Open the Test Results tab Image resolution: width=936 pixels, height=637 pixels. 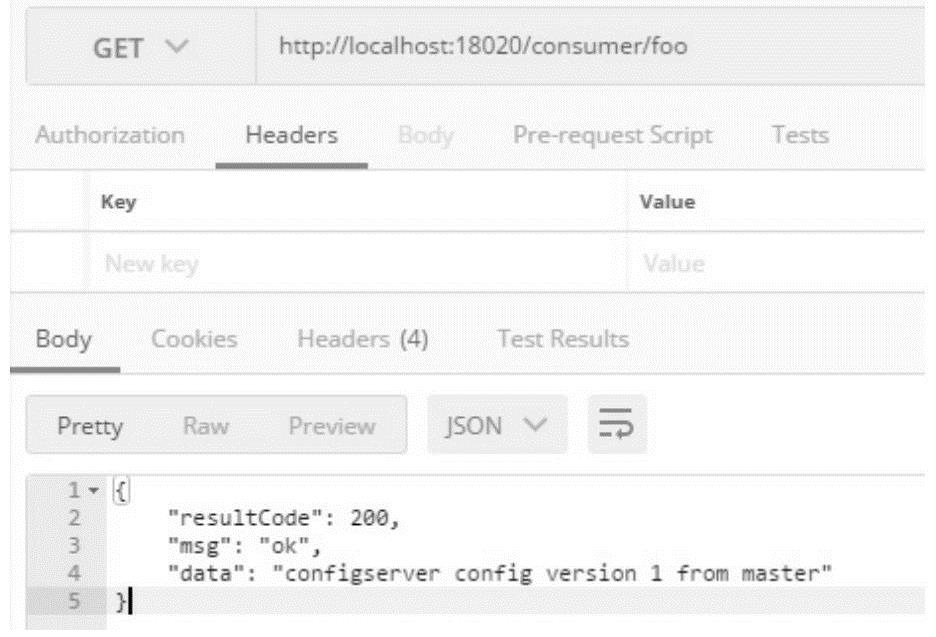563,339
